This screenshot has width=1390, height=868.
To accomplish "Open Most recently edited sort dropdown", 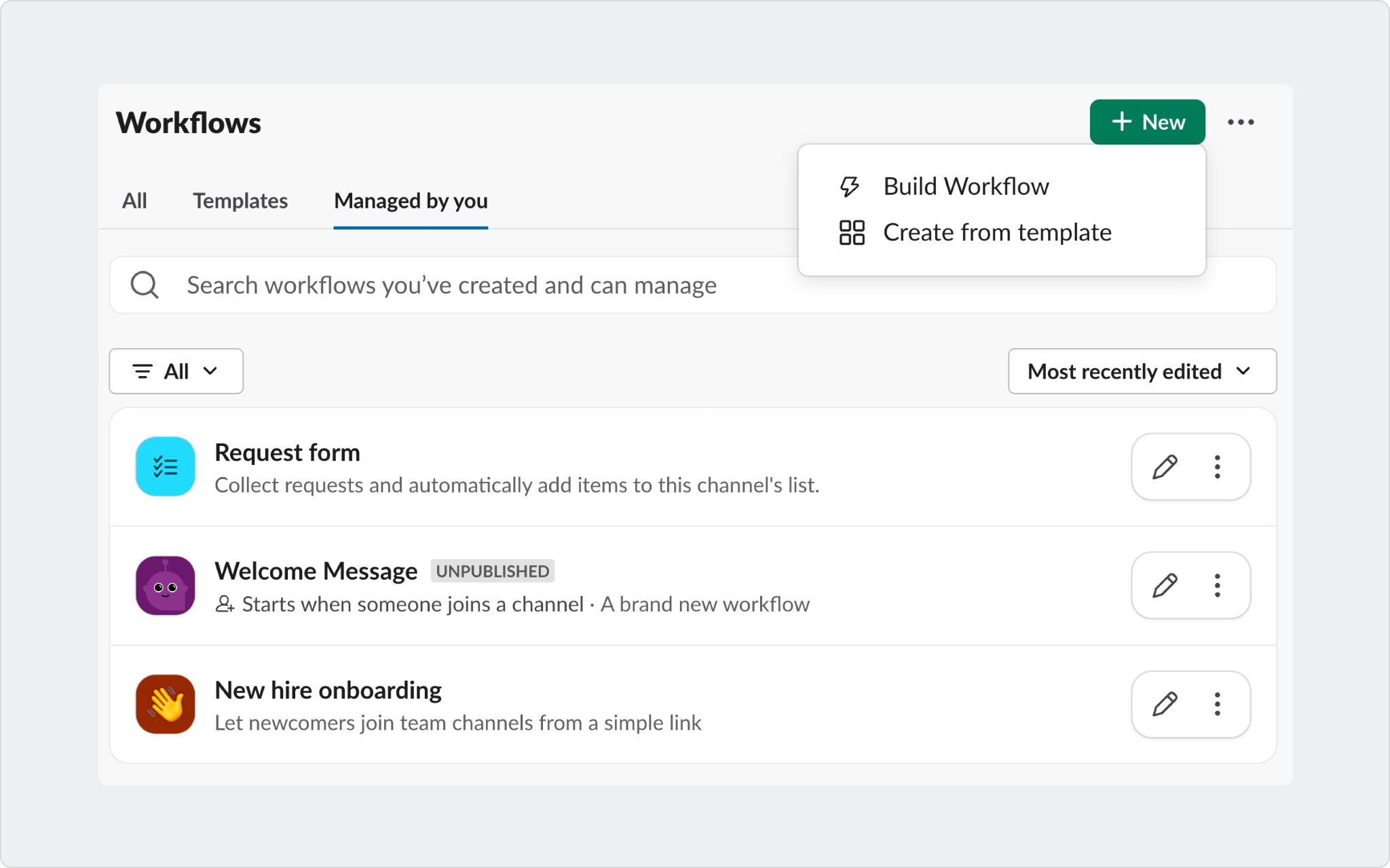I will (x=1142, y=371).
